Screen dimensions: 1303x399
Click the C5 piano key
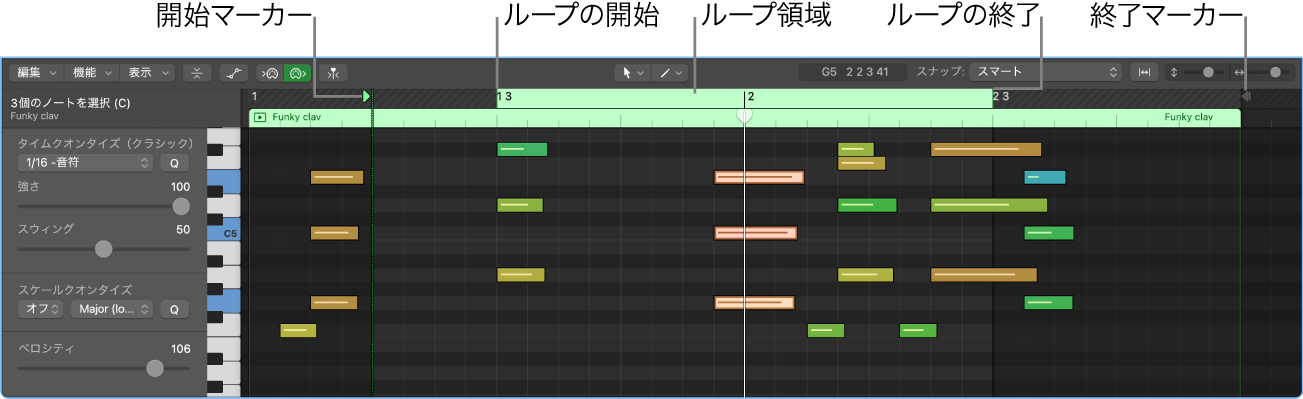tap(224, 233)
